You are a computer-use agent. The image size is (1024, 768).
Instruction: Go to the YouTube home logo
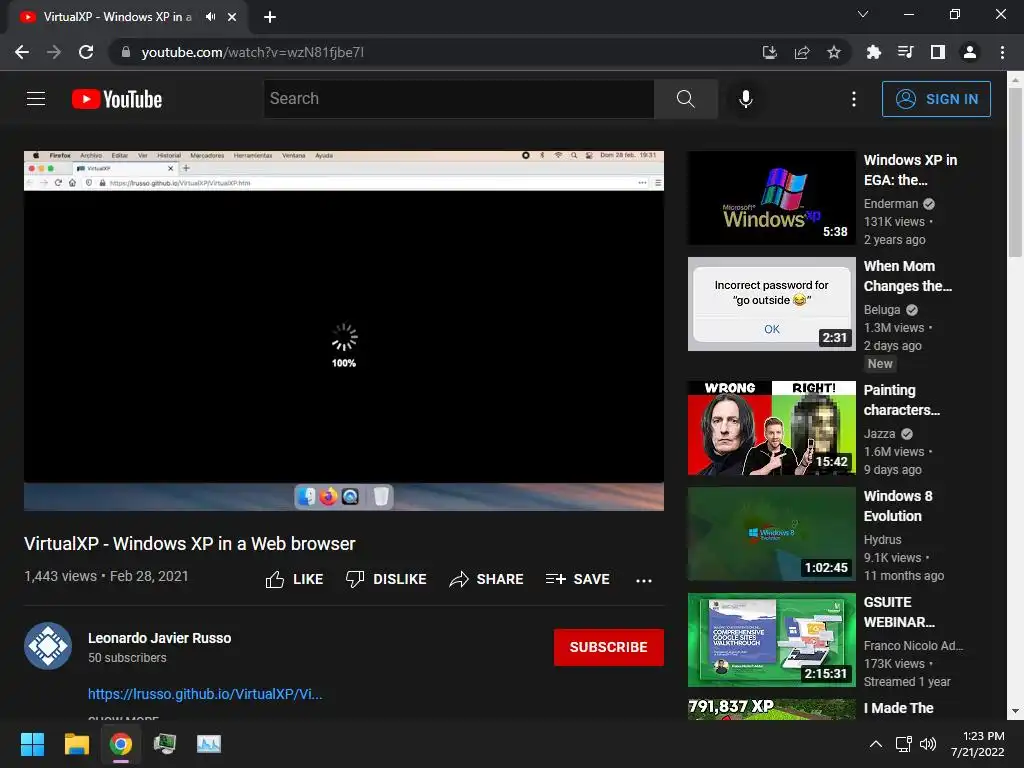pyautogui.click(x=117, y=99)
